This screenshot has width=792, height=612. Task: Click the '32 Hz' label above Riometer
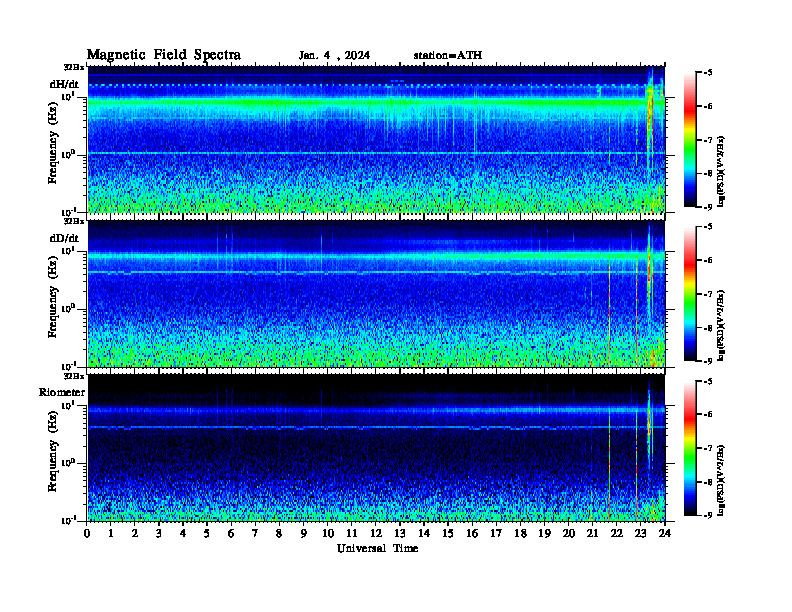point(75,376)
